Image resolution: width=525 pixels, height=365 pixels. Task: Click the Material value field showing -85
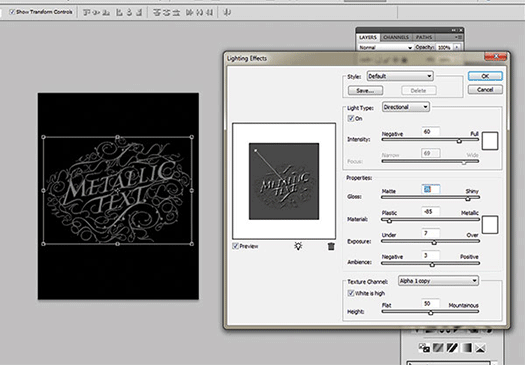(431, 211)
